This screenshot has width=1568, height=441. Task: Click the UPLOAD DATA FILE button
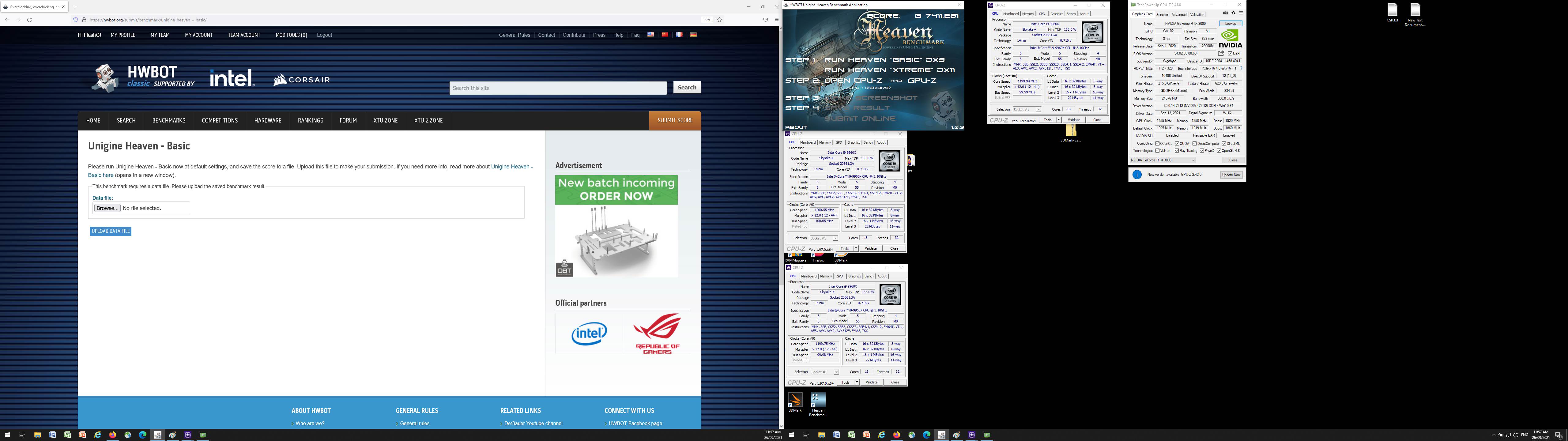(x=110, y=232)
